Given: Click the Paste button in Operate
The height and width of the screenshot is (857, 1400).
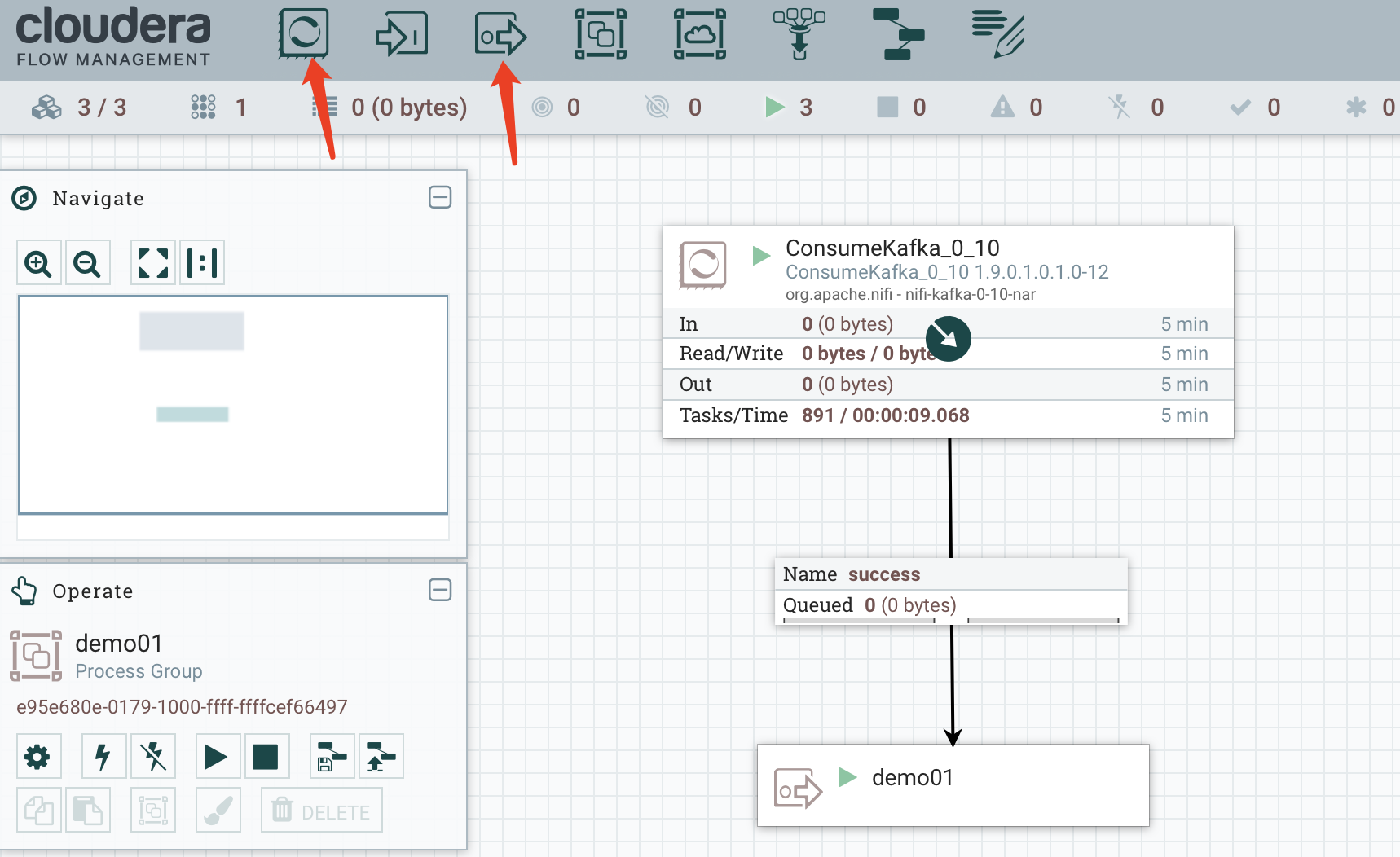Looking at the screenshot, I should pyautogui.click(x=87, y=811).
